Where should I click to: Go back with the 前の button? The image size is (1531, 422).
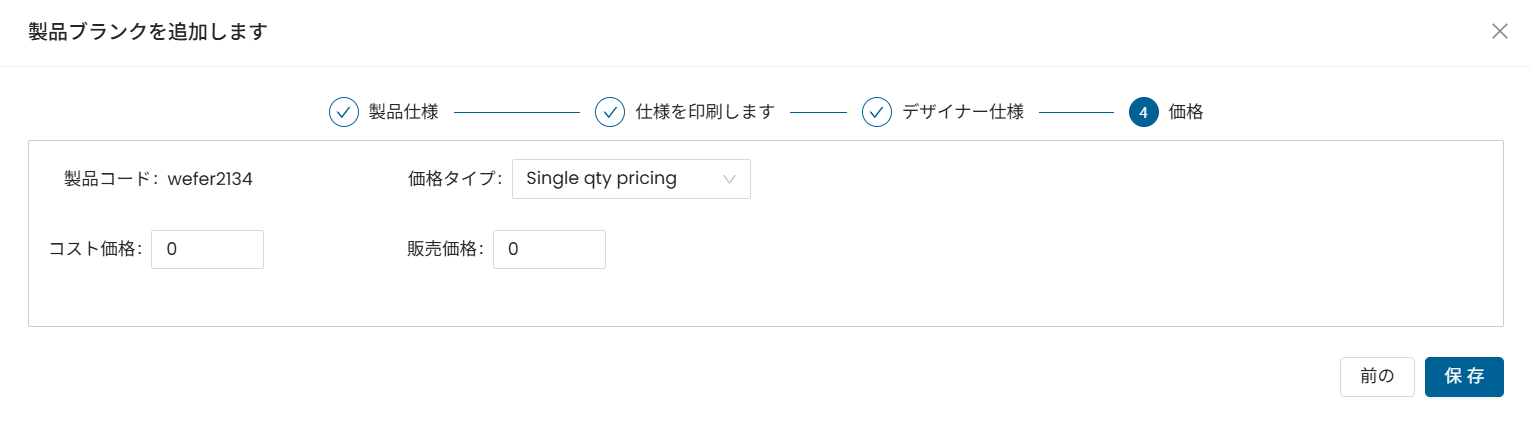[x=1377, y=377]
